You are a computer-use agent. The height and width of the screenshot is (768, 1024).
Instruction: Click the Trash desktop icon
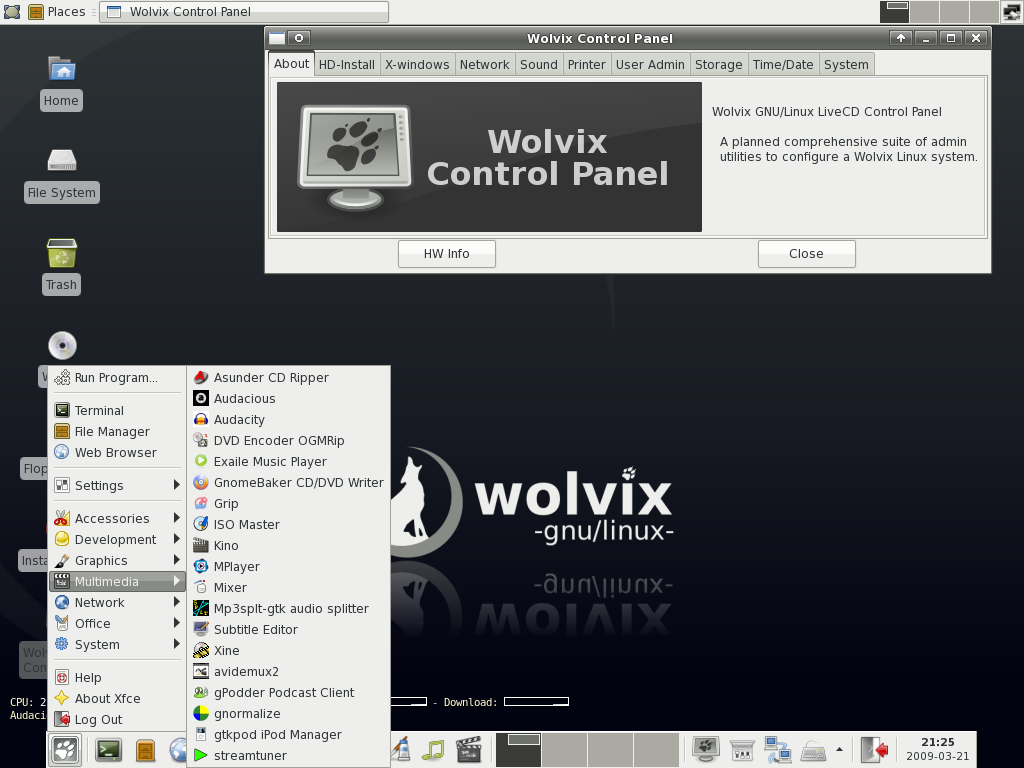point(62,253)
